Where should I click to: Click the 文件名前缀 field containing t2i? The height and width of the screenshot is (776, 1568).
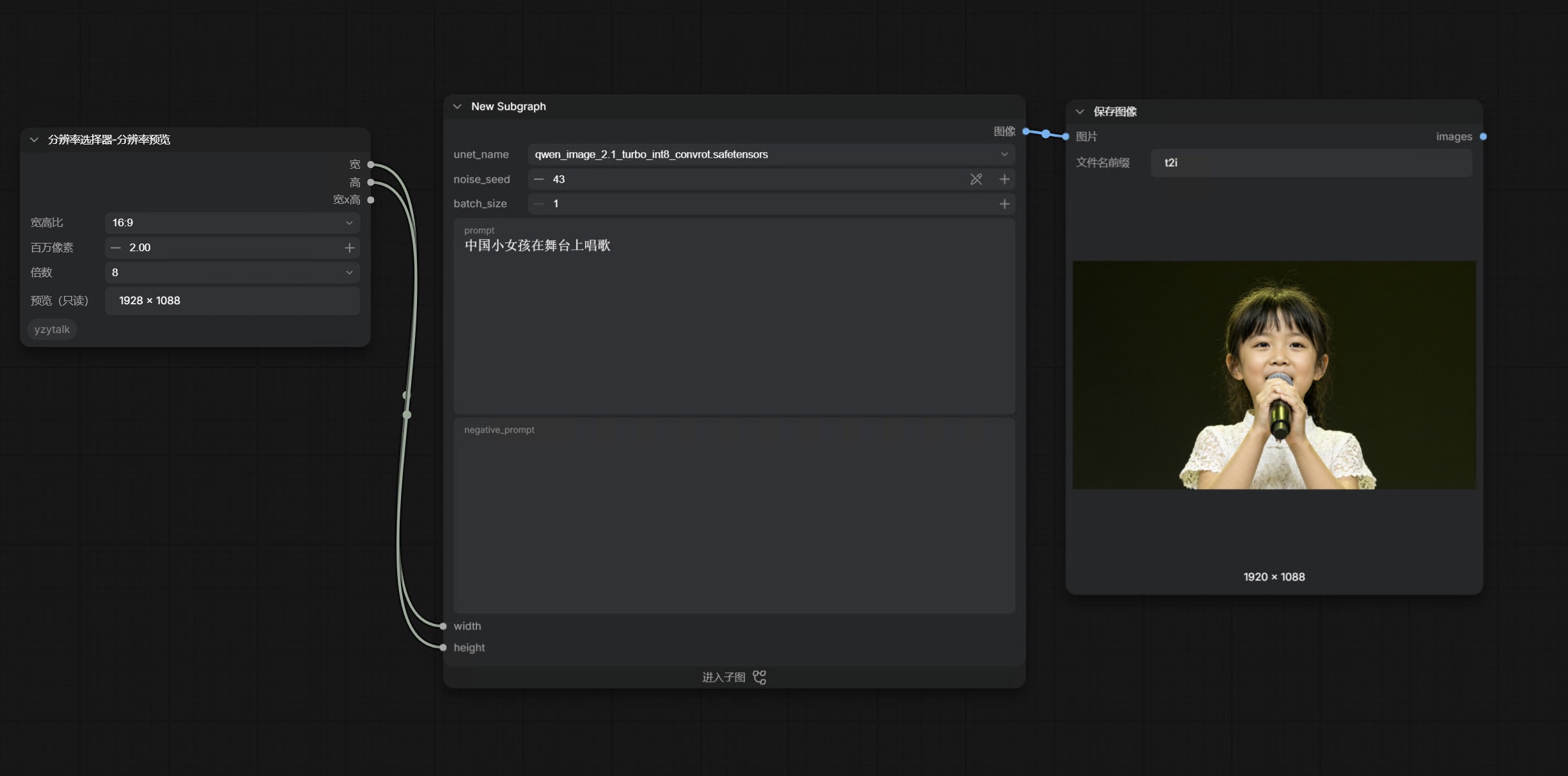point(1311,162)
